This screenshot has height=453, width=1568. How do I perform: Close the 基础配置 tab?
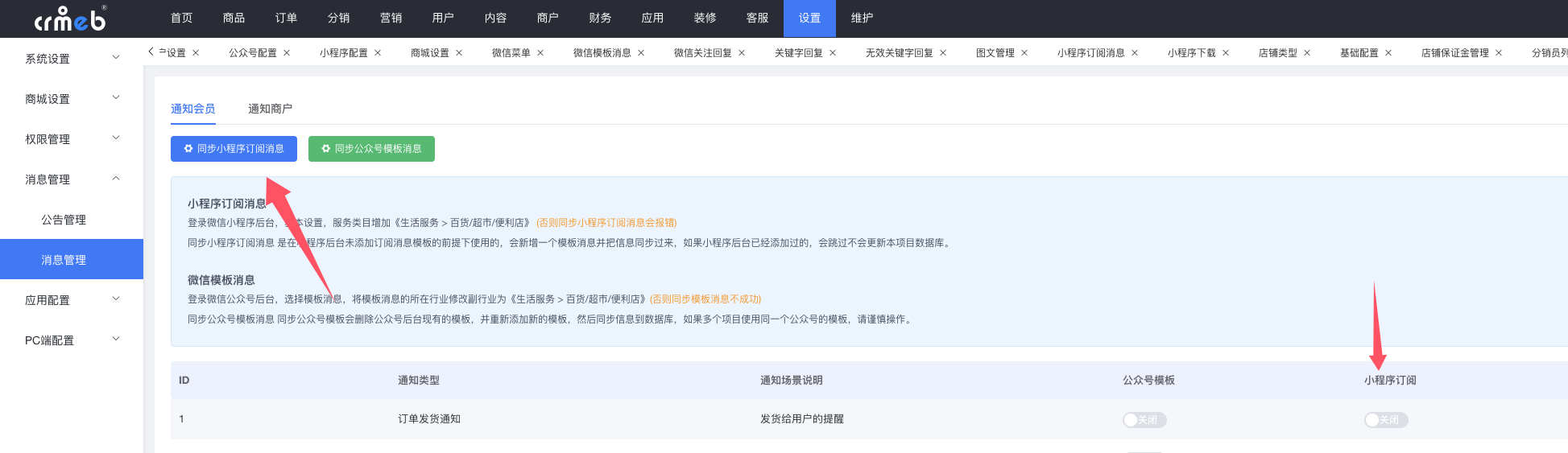[x=1388, y=53]
